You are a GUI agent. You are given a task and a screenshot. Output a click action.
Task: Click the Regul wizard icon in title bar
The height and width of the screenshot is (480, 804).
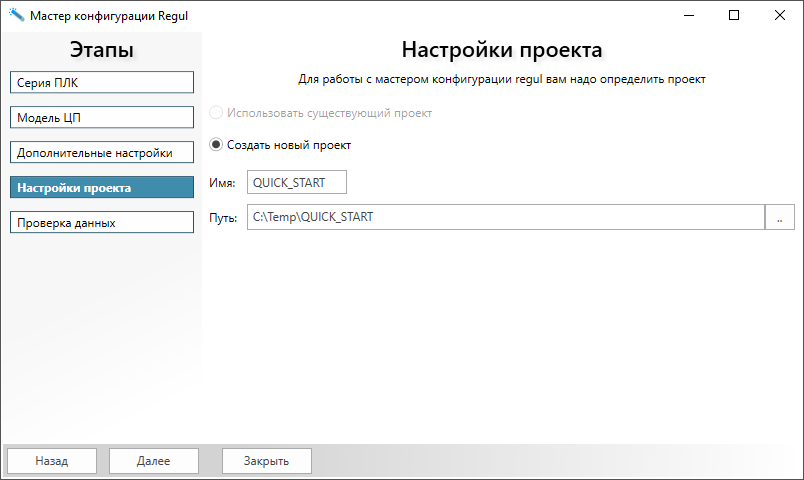pos(16,16)
